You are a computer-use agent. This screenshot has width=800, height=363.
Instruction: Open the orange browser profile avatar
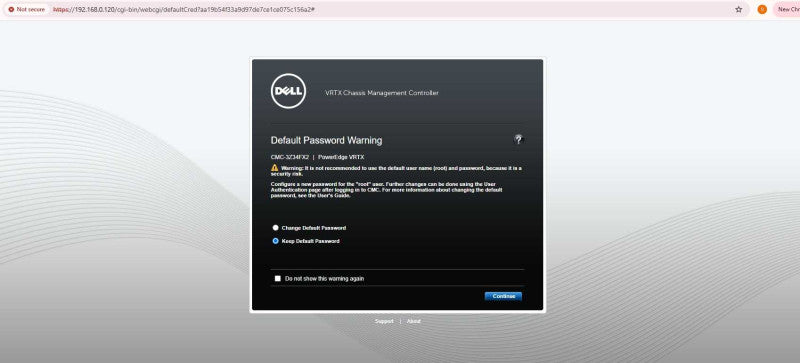tap(762, 9)
